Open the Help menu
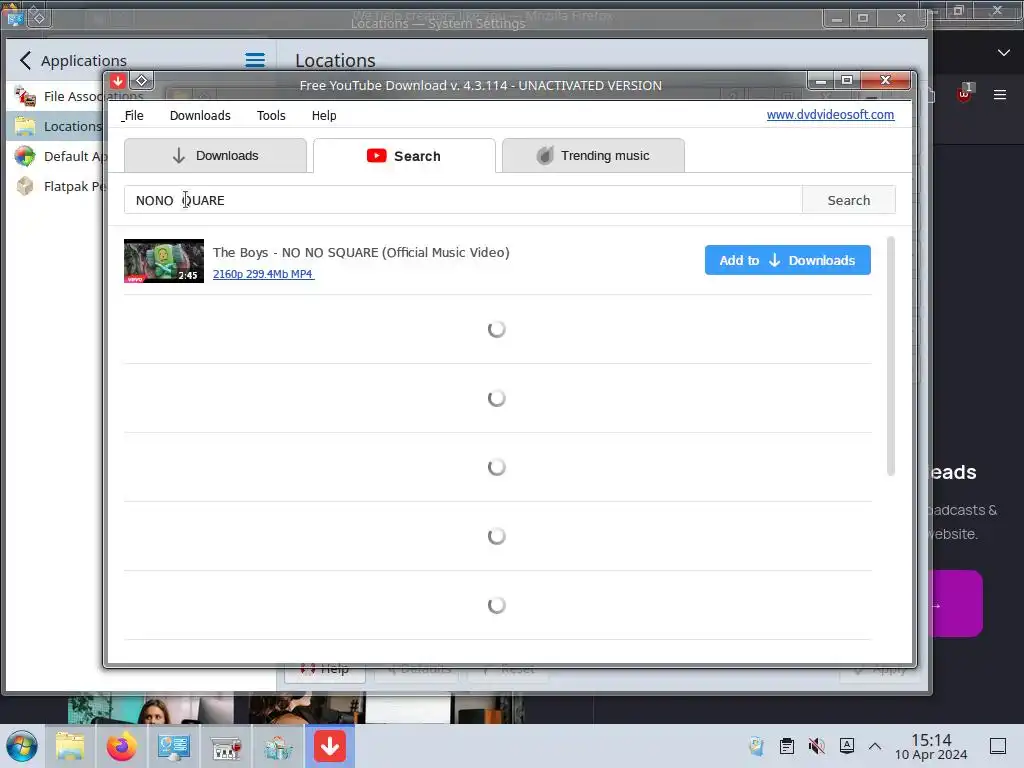This screenshot has height=768, width=1024. click(x=324, y=116)
